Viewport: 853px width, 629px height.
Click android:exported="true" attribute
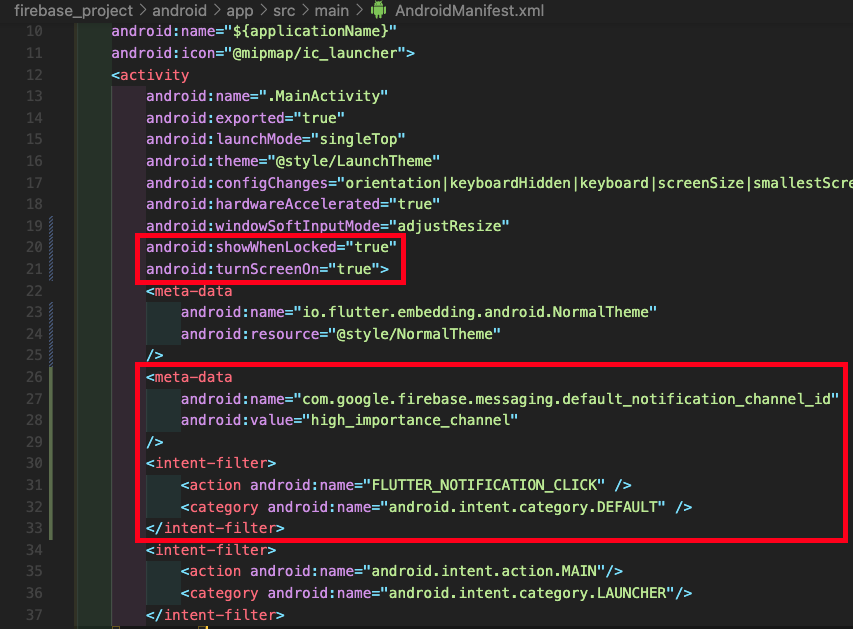coord(245,118)
